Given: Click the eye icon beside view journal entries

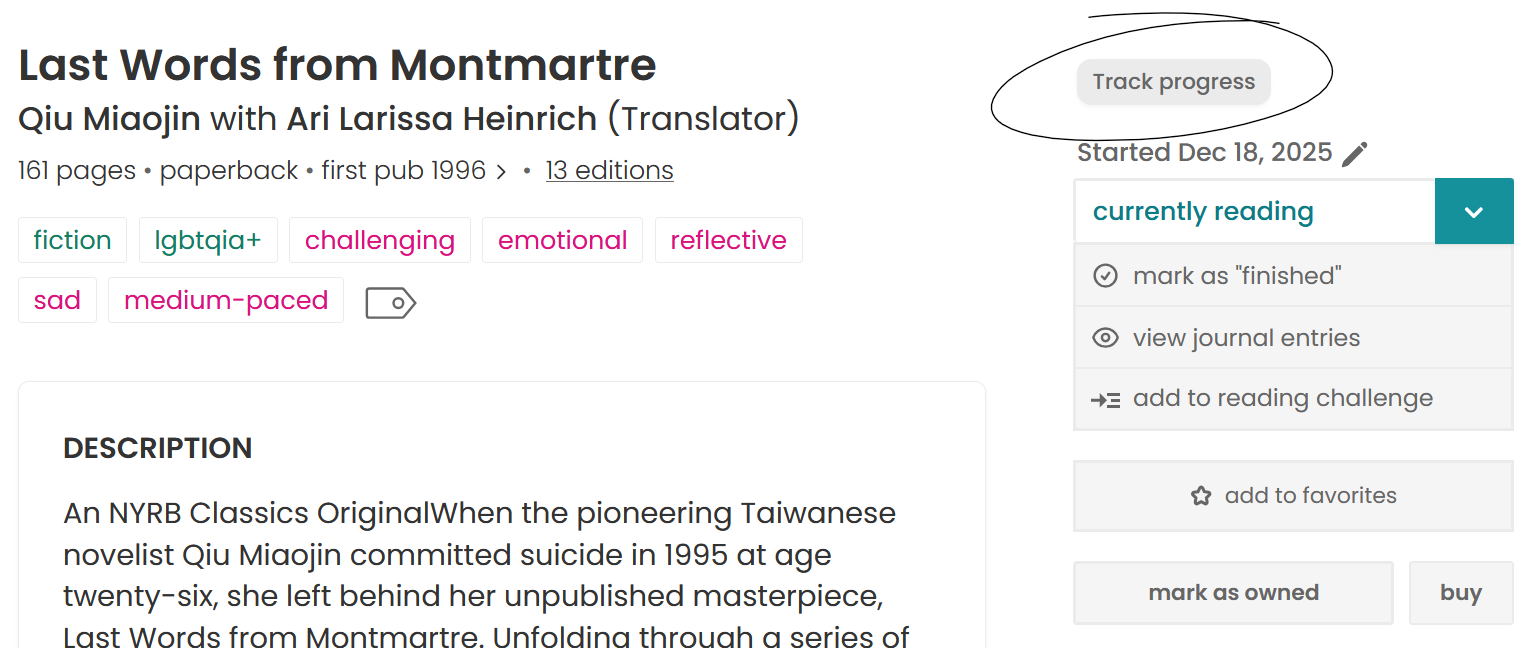Looking at the screenshot, I should [x=1105, y=338].
